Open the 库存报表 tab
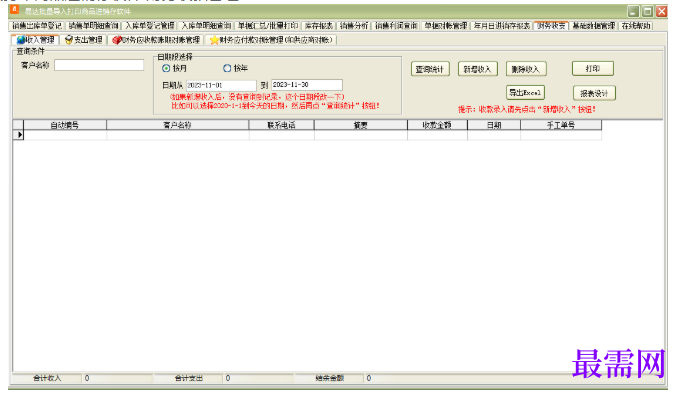The height and width of the screenshot is (395, 684). pos(319,26)
